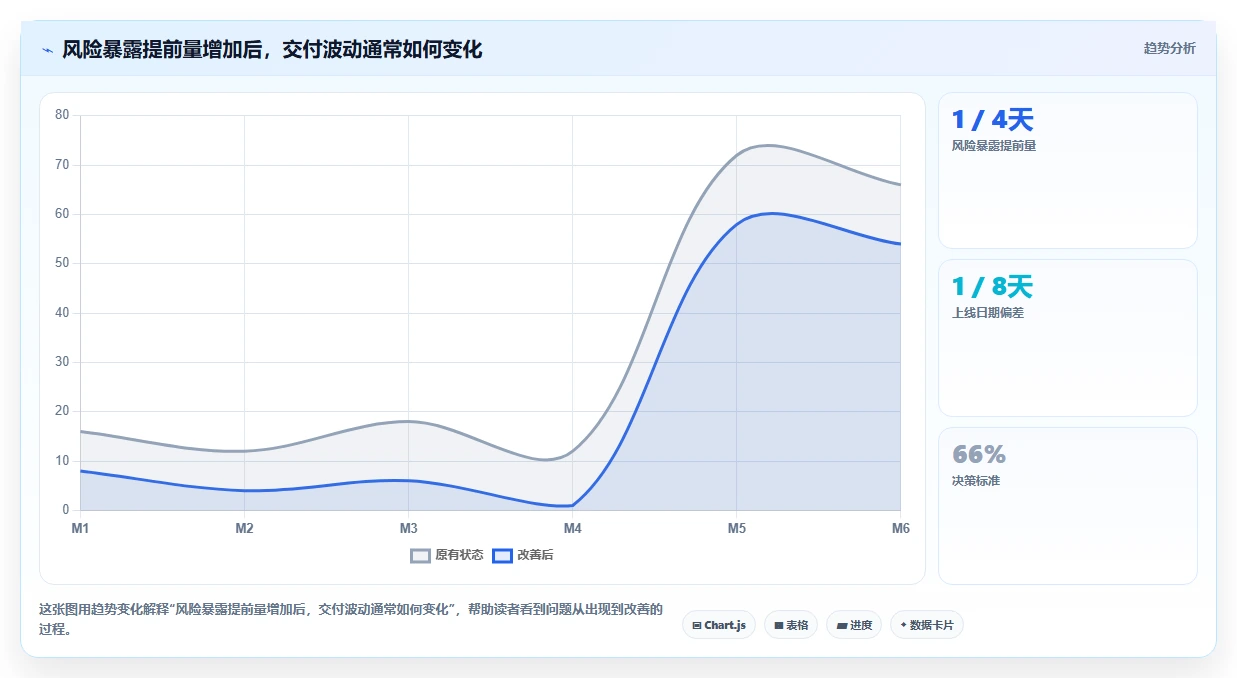1237x678 pixels.
Task: Click the 1 / 4天 value
Action: click(992, 120)
